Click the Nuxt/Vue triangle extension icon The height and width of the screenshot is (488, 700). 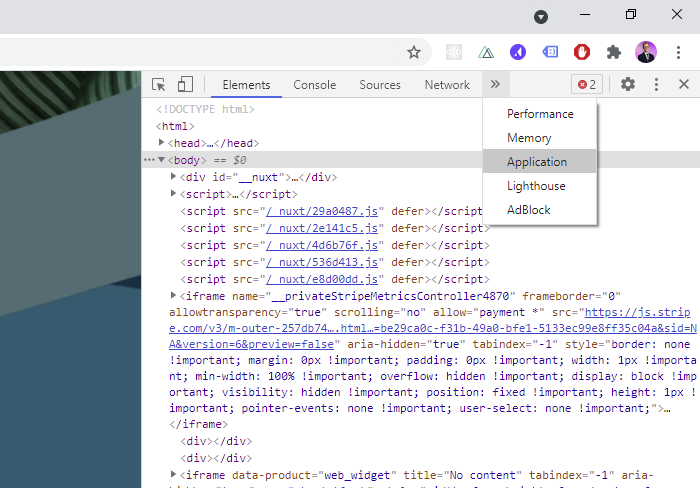coord(486,53)
